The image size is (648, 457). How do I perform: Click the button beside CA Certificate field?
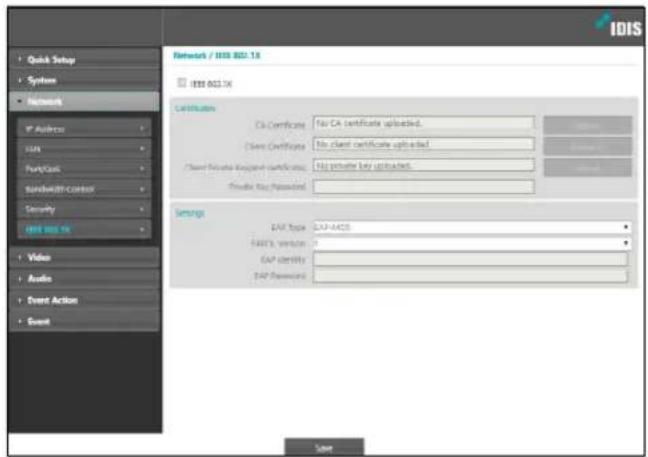(588, 125)
